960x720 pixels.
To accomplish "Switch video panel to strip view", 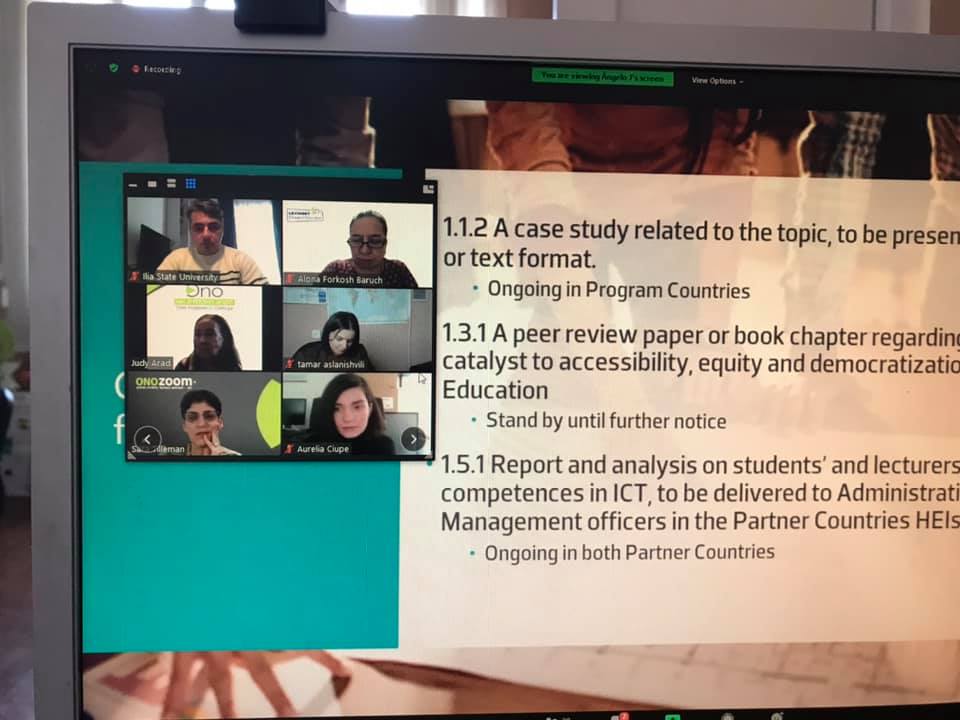I will [171, 184].
